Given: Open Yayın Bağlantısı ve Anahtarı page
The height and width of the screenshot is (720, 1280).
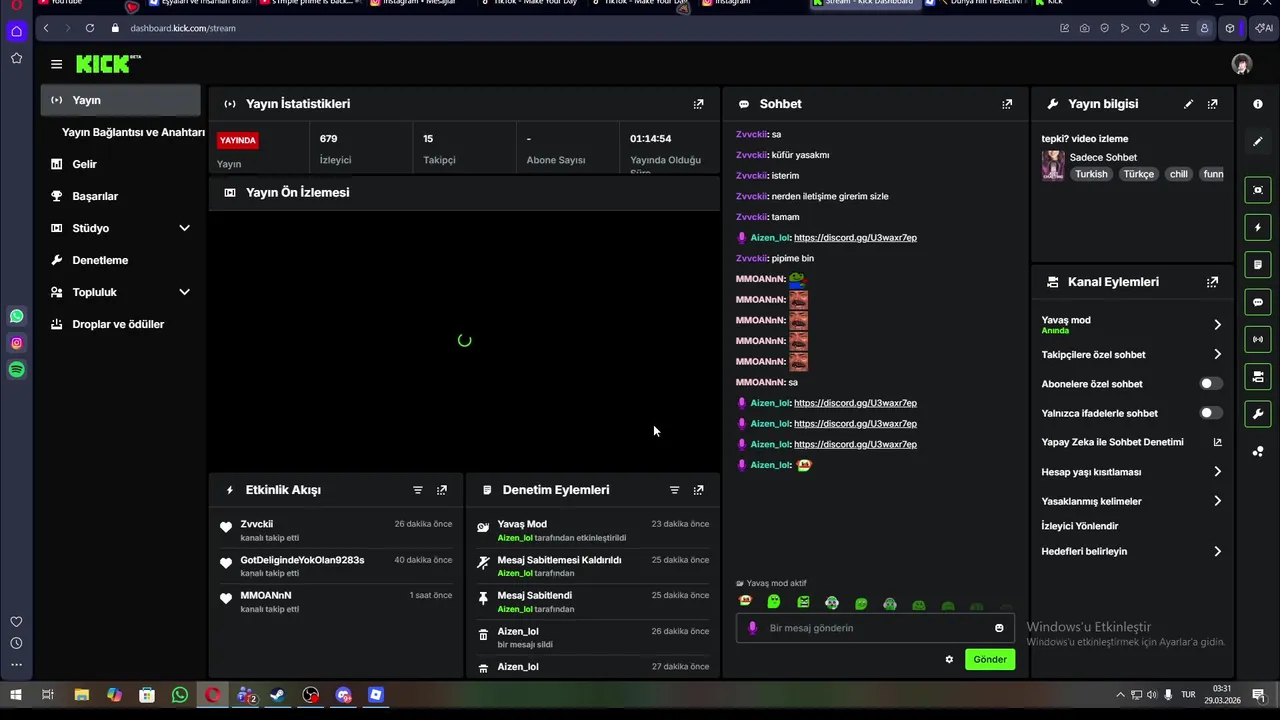Looking at the screenshot, I should tap(133, 132).
